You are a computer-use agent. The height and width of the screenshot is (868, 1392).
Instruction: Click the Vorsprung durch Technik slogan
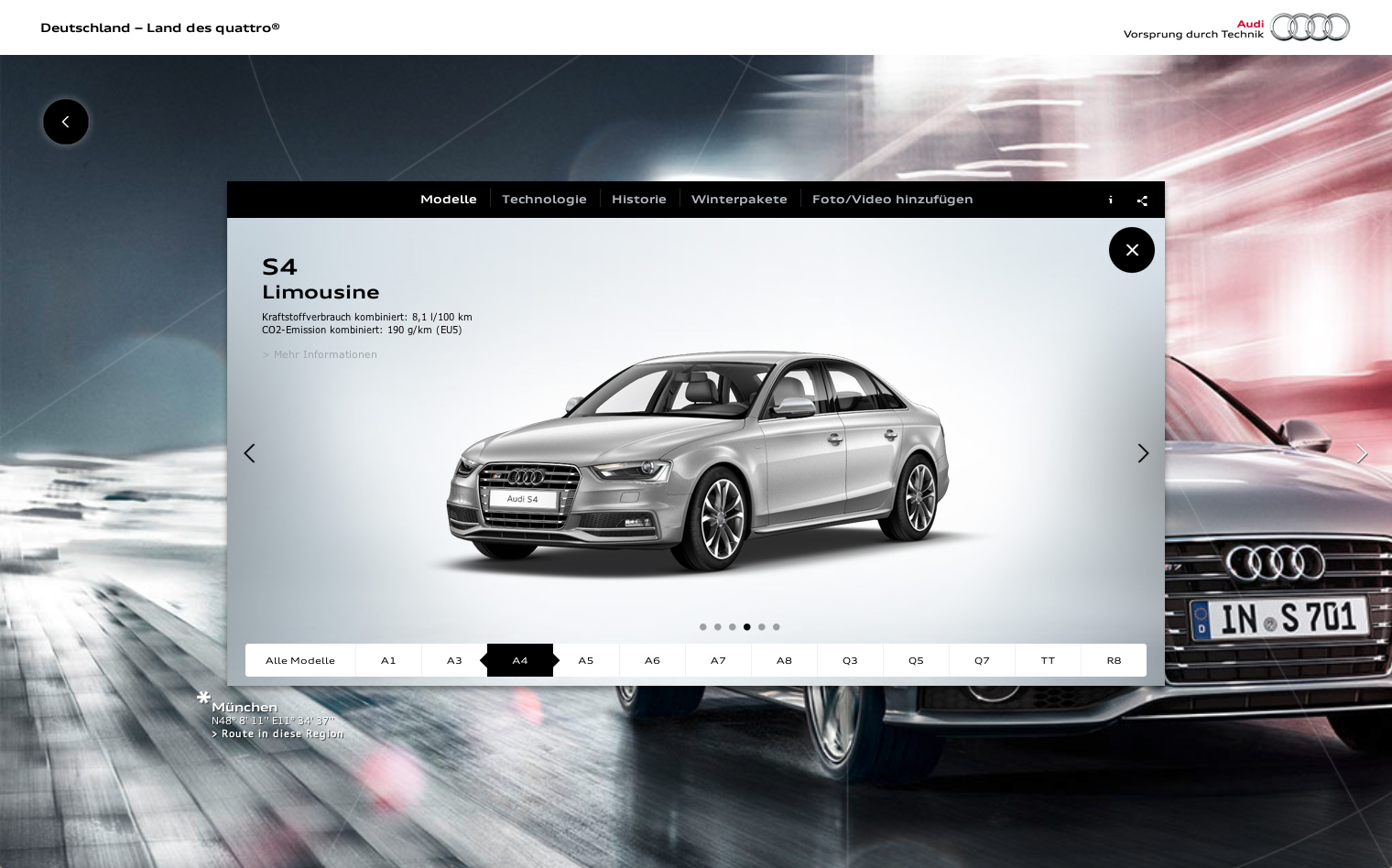(x=1193, y=34)
